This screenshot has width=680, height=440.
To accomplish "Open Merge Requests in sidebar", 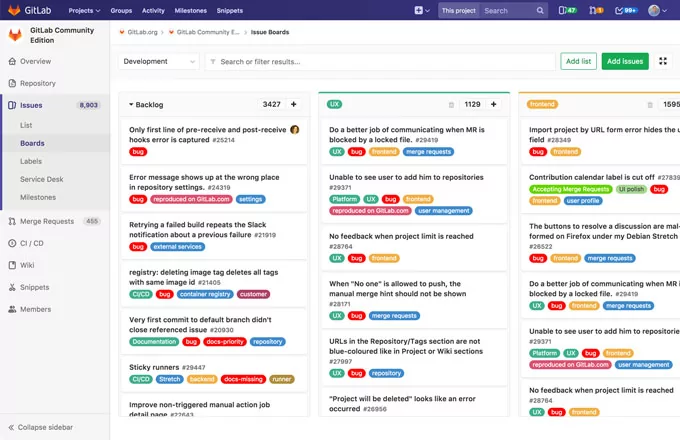I will point(47,221).
